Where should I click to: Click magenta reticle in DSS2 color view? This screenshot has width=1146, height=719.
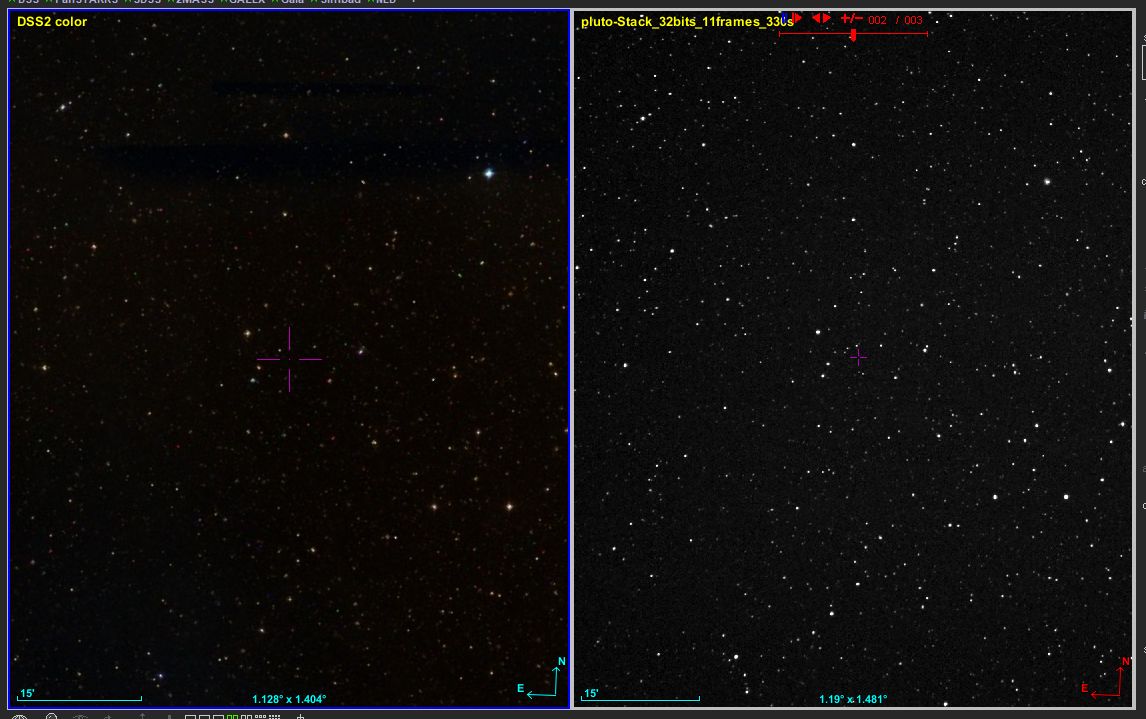(x=289, y=358)
